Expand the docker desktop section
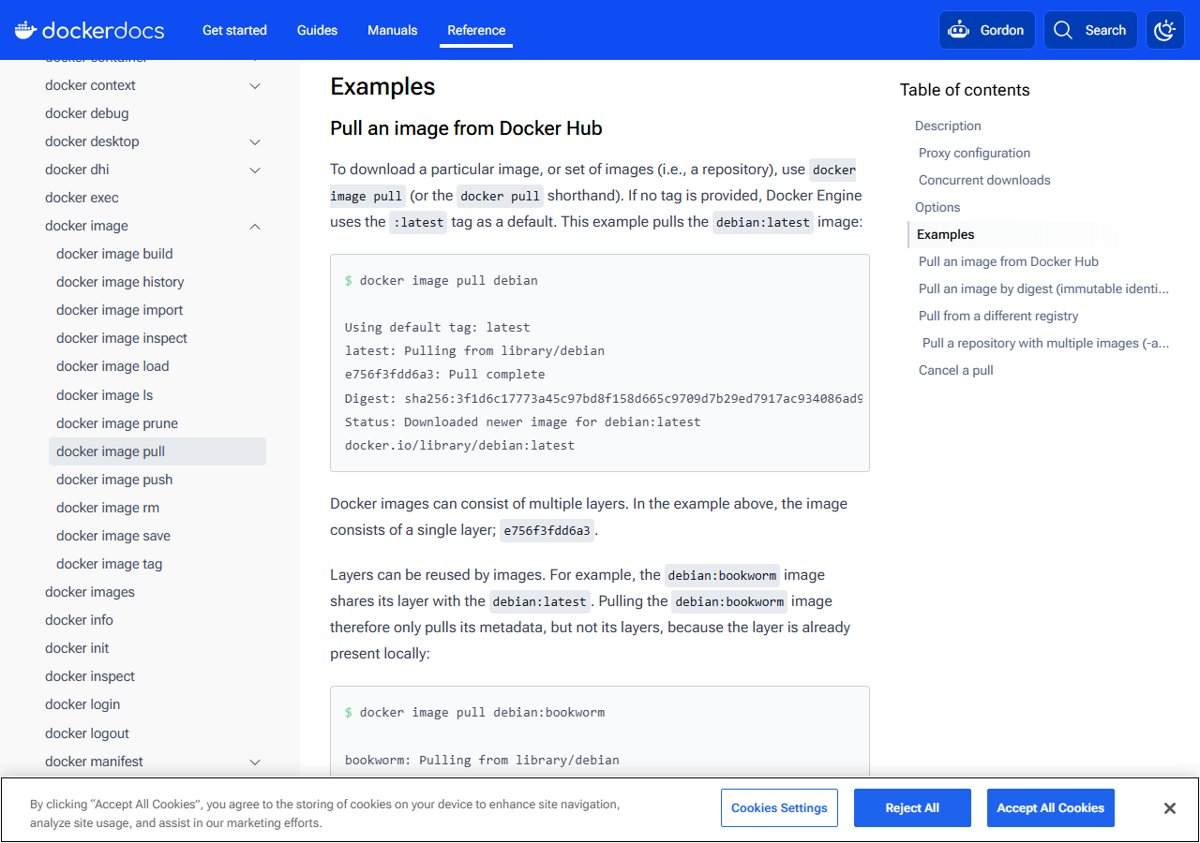Screen dimensions: 1200x843 [255, 142]
